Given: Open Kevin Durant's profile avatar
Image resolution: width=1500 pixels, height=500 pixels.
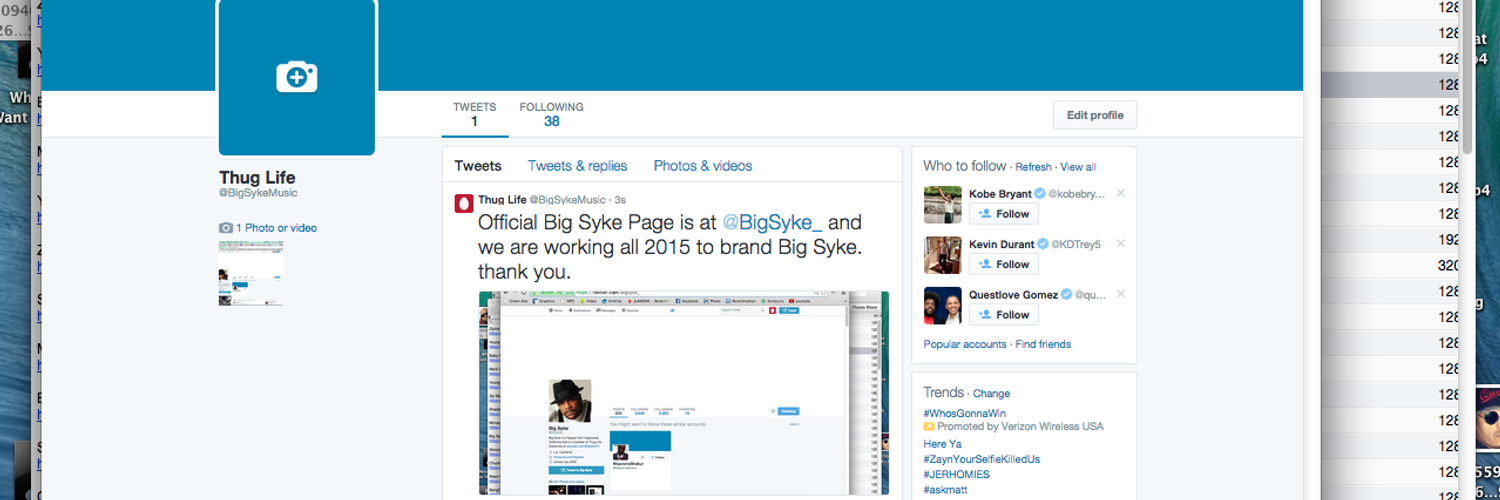Looking at the screenshot, I should point(942,255).
